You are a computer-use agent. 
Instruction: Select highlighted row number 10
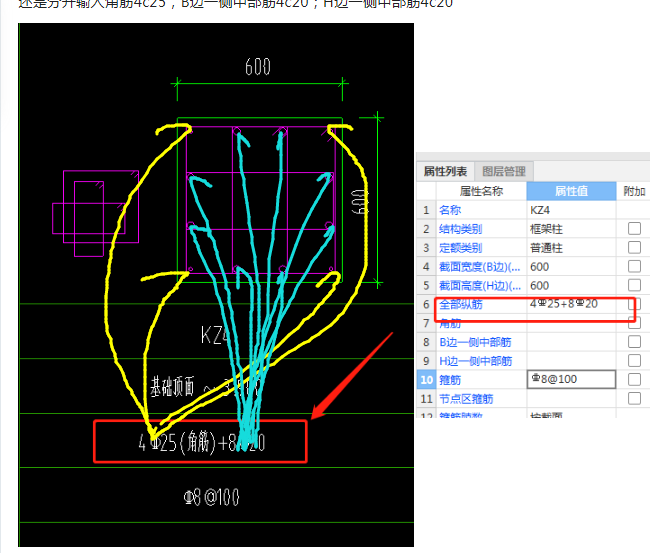(x=426, y=380)
